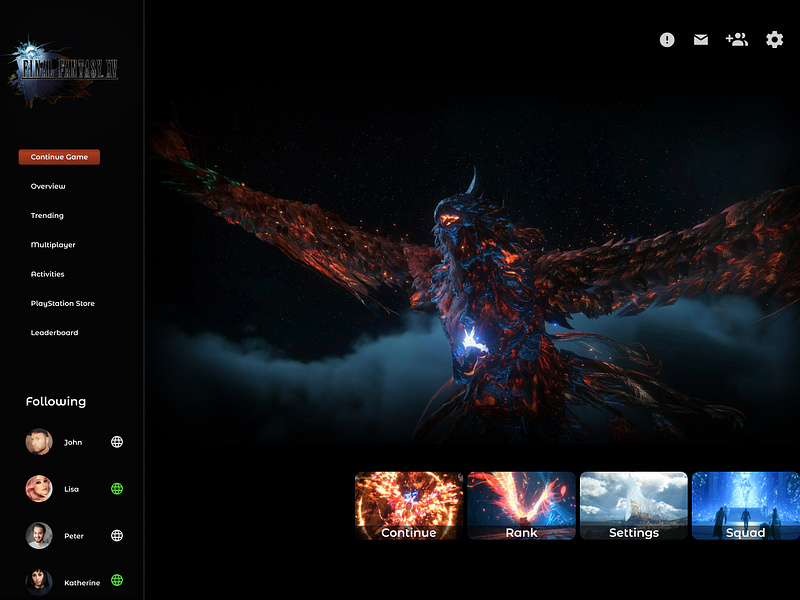Select the Overview menu item

[x=48, y=186]
